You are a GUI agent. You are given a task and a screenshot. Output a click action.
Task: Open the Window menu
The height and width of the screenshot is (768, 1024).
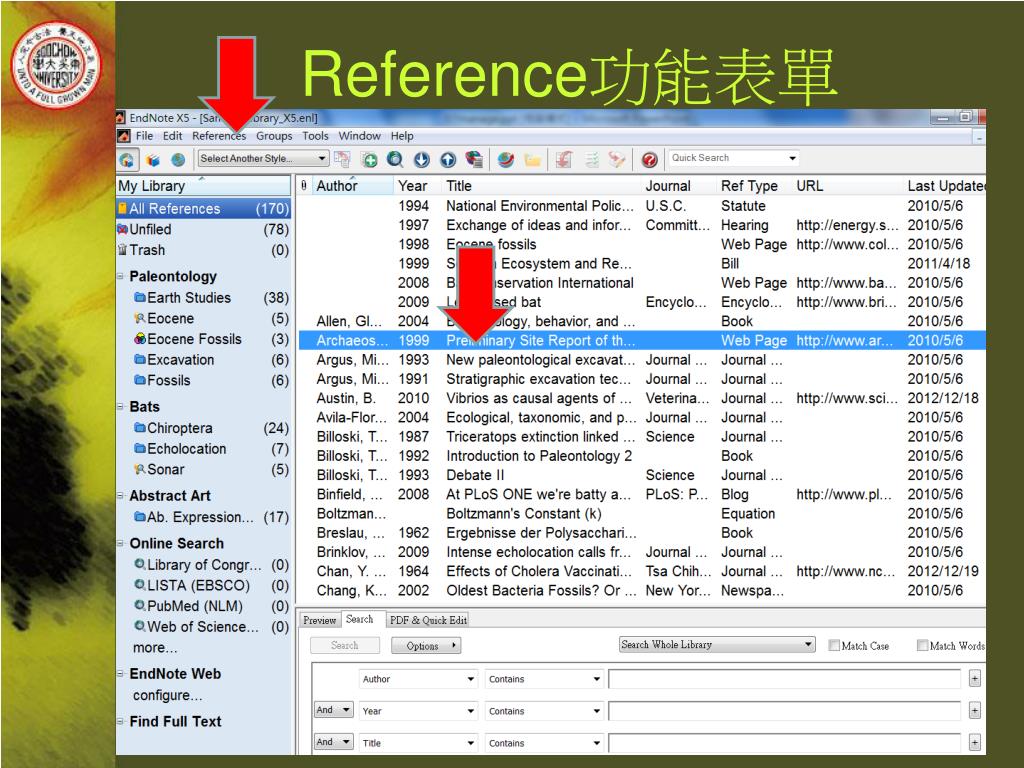pyautogui.click(x=359, y=136)
